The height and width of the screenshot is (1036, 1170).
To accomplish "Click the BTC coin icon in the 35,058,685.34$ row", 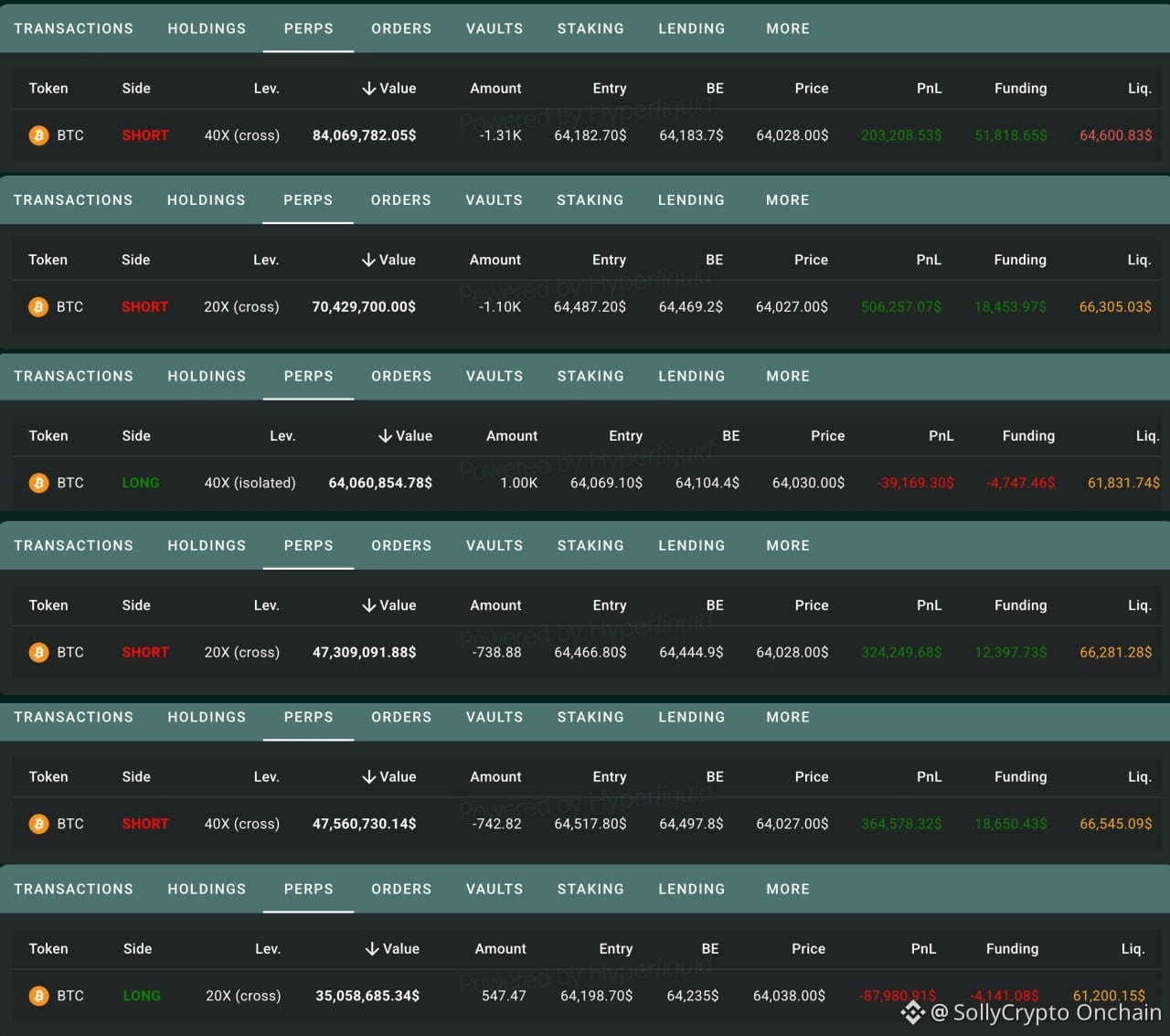I will click(x=38, y=996).
